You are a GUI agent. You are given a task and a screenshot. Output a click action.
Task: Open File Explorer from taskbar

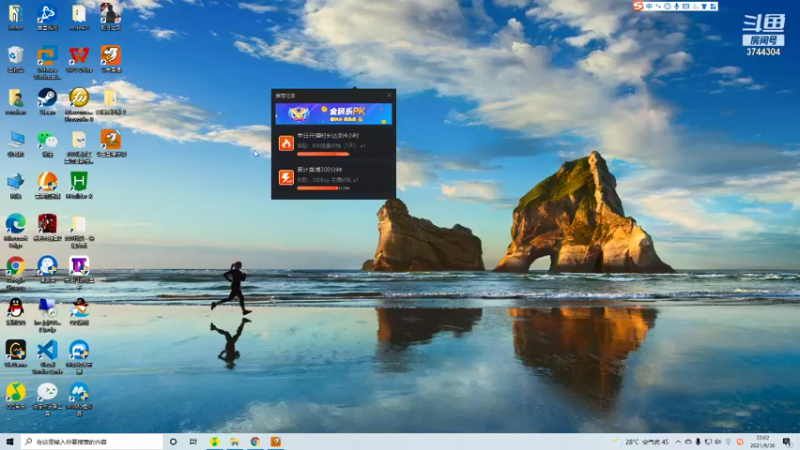pyautogui.click(x=235, y=442)
